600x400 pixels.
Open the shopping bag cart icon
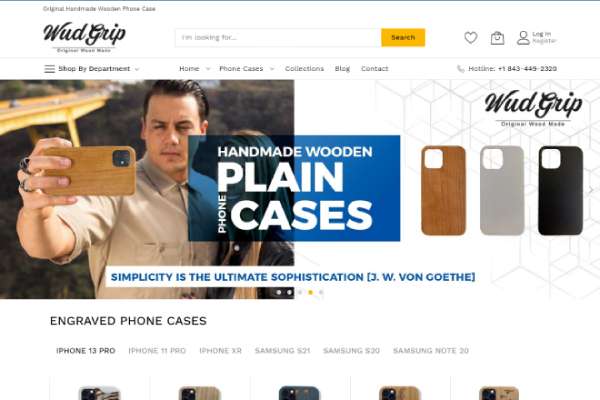coord(497,38)
